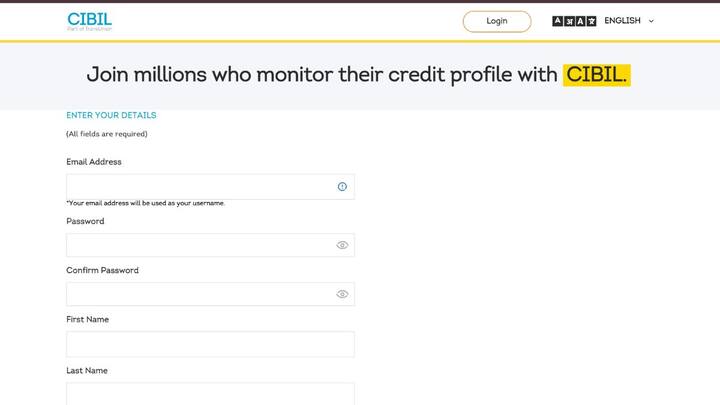720x405 pixels.
Task: Click the highlighted CIBIL word in the headline
Action: [x=596, y=75]
